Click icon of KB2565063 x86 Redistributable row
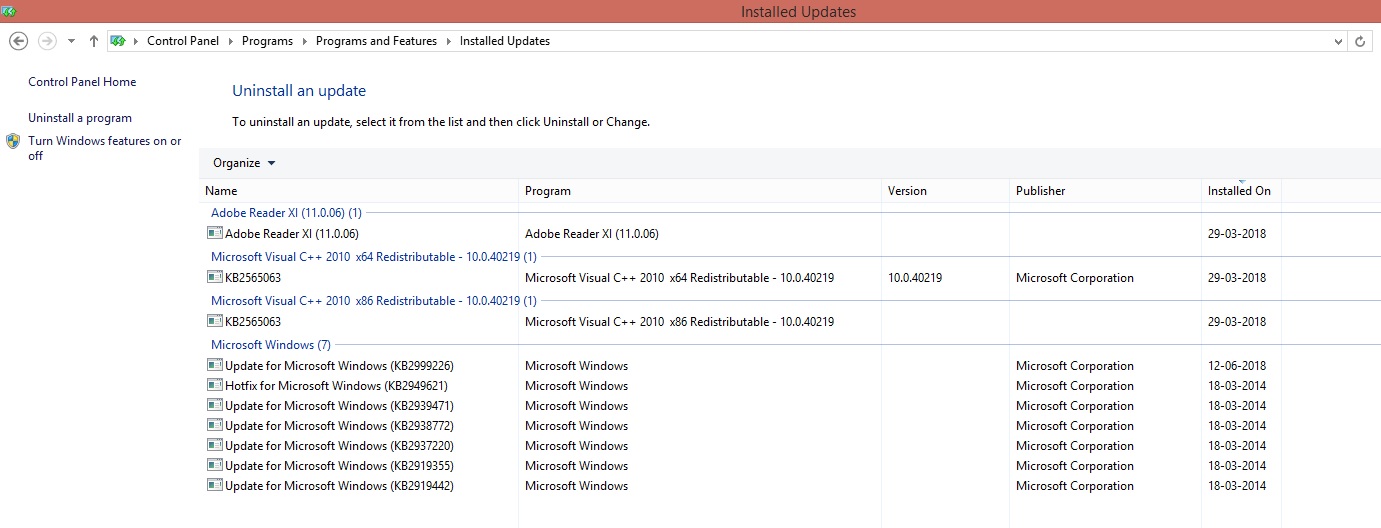Viewport: 1381px width, 528px height. point(214,321)
